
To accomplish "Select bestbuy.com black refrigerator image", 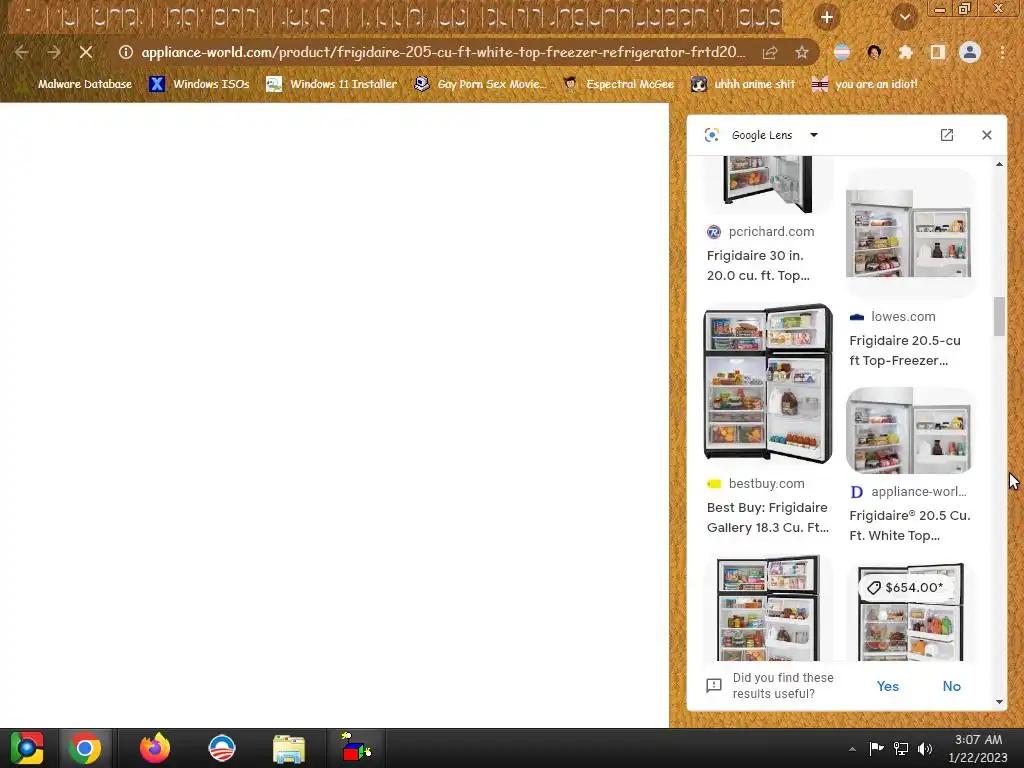I will click(x=768, y=384).
